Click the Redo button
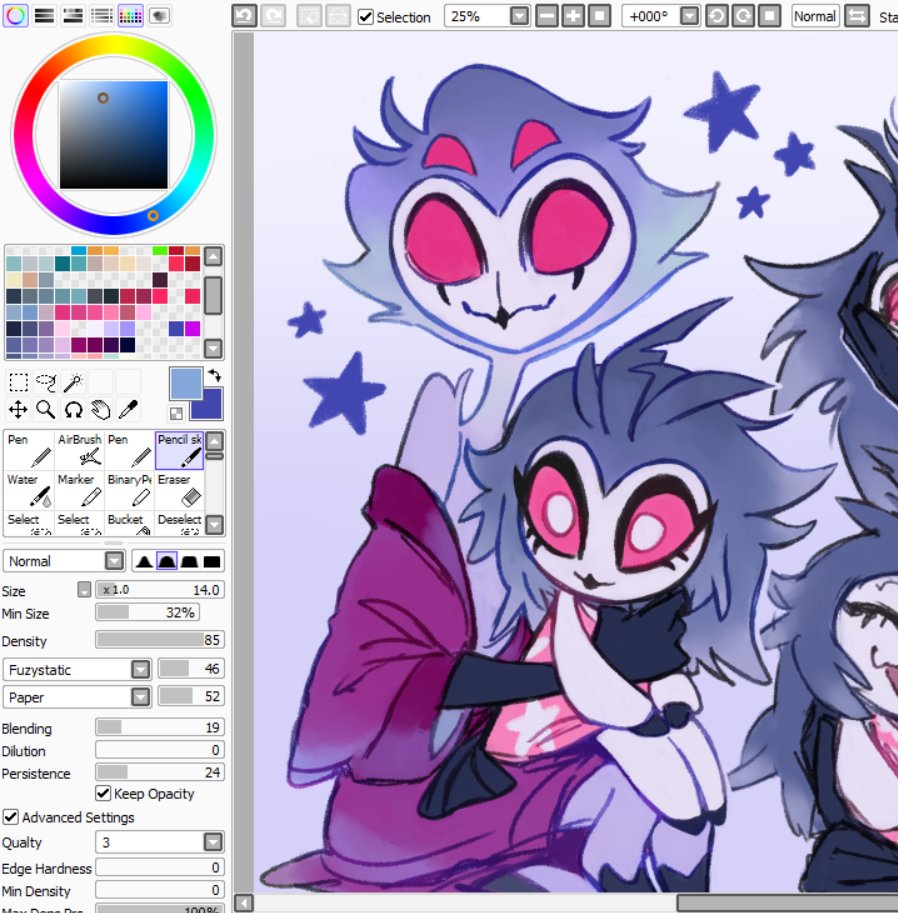The height and width of the screenshot is (913, 898). (x=273, y=16)
